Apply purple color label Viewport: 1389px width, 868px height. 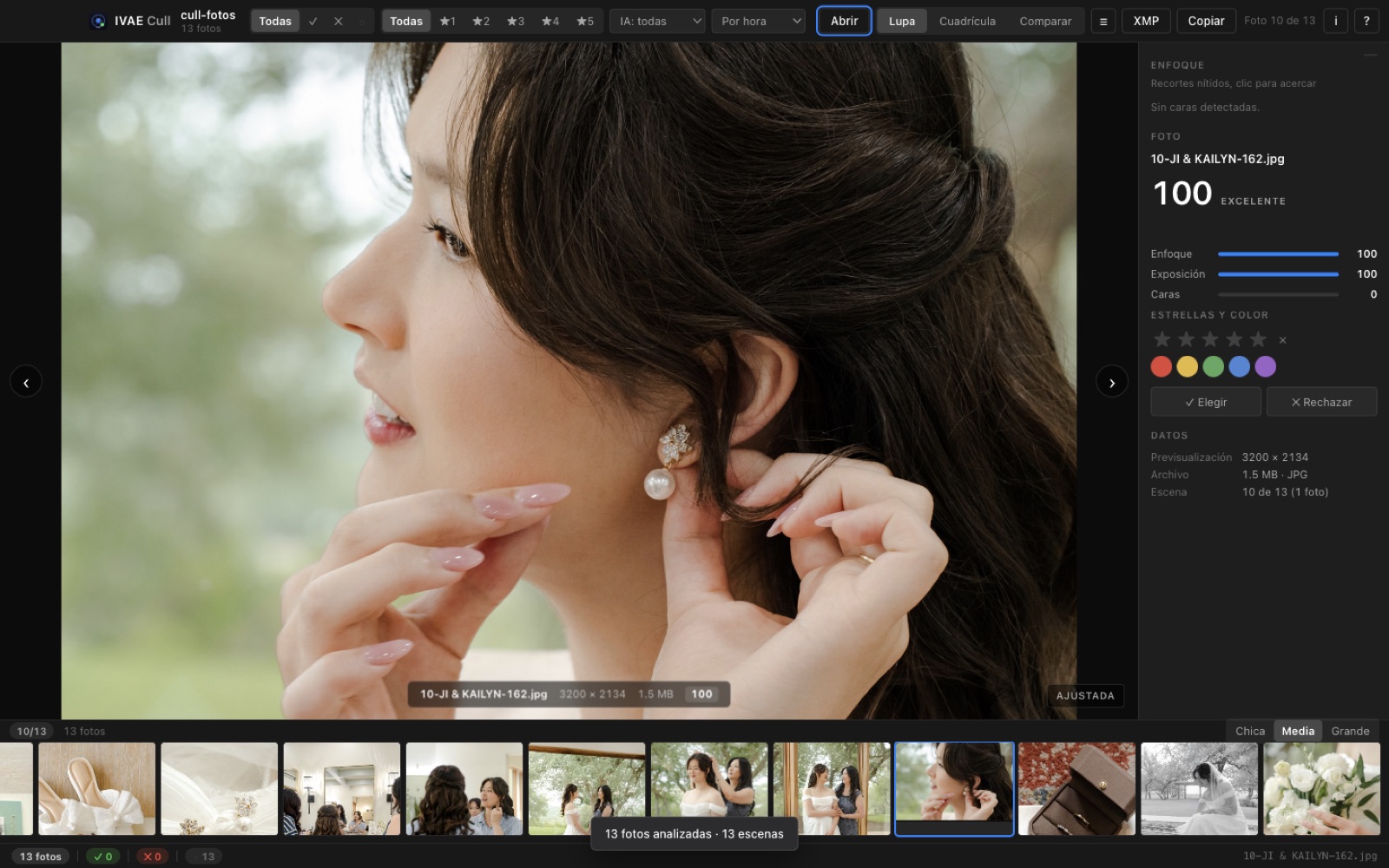point(1266,366)
